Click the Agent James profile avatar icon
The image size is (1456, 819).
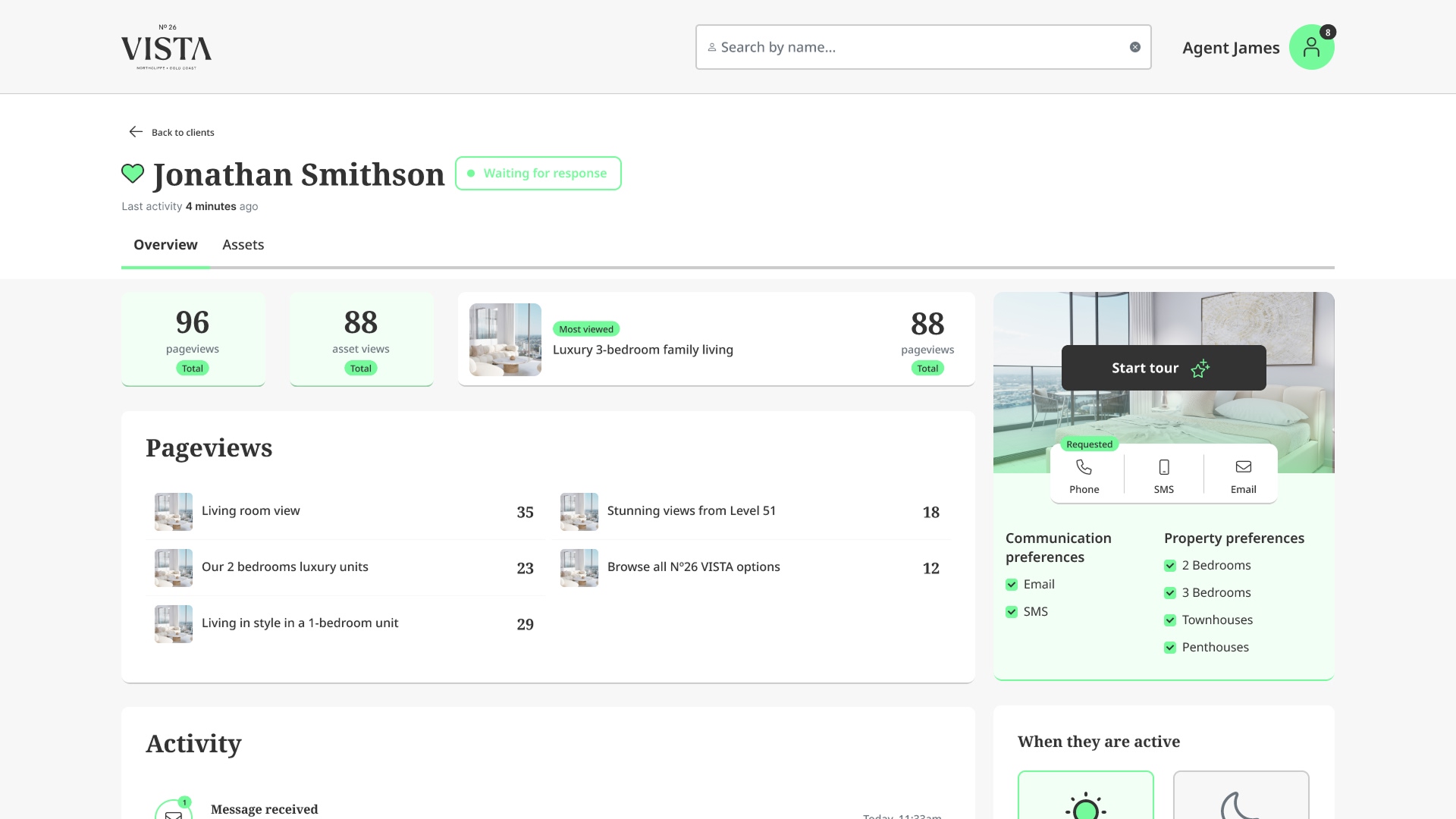coord(1311,47)
